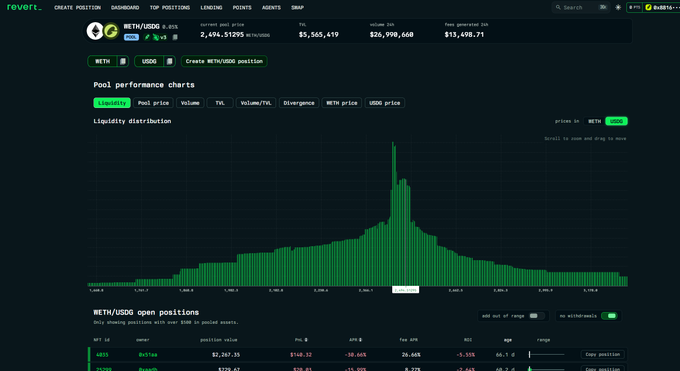The width and height of the screenshot is (680, 371).
Task: Switch to Divergence chart
Action: [x=299, y=103]
